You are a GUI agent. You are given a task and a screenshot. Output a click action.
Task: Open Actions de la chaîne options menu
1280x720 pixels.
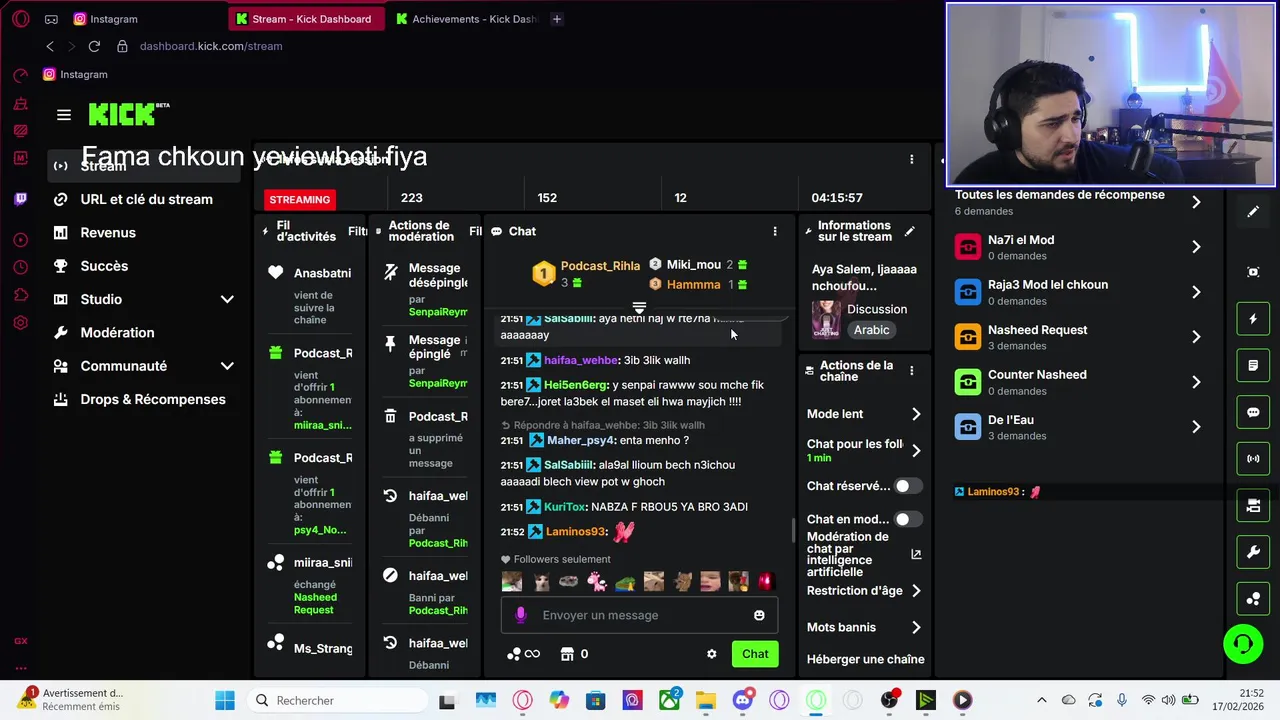pos(911,370)
